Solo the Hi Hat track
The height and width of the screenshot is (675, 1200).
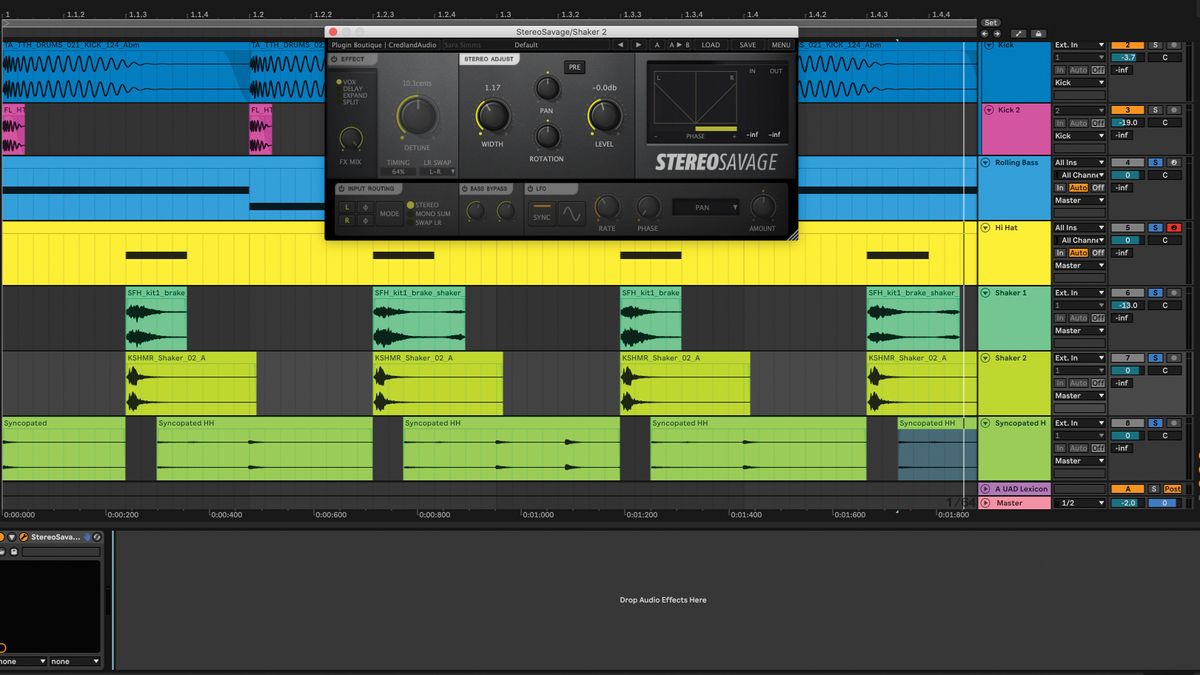[x=1155, y=226]
